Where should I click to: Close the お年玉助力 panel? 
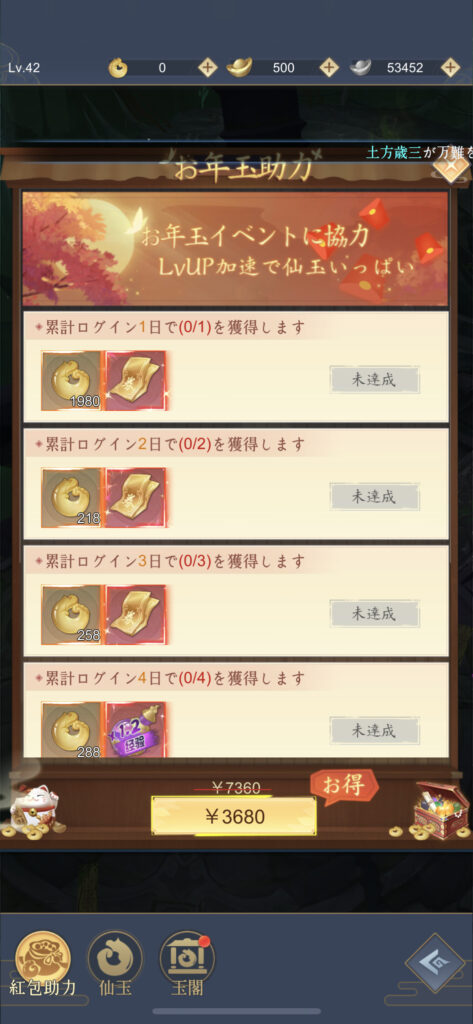click(x=451, y=167)
